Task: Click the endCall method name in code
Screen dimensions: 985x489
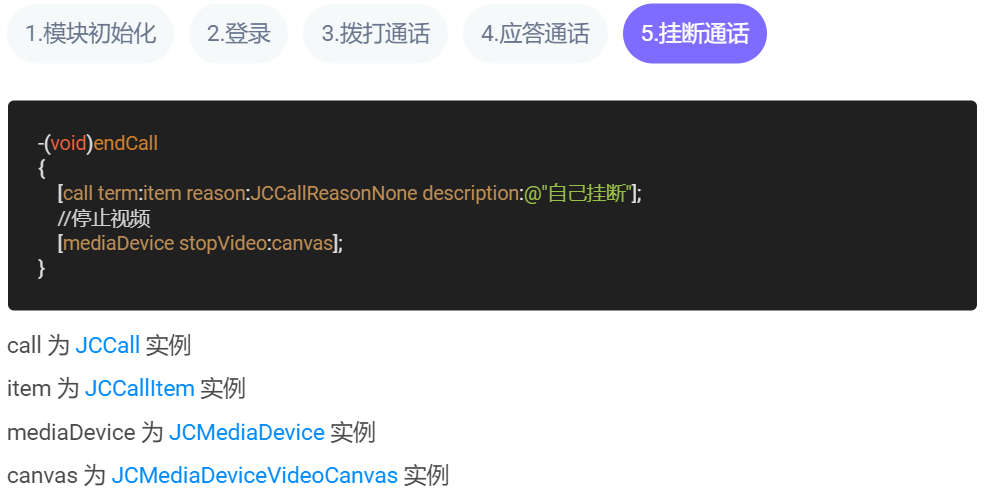Action: click(x=126, y=144)
